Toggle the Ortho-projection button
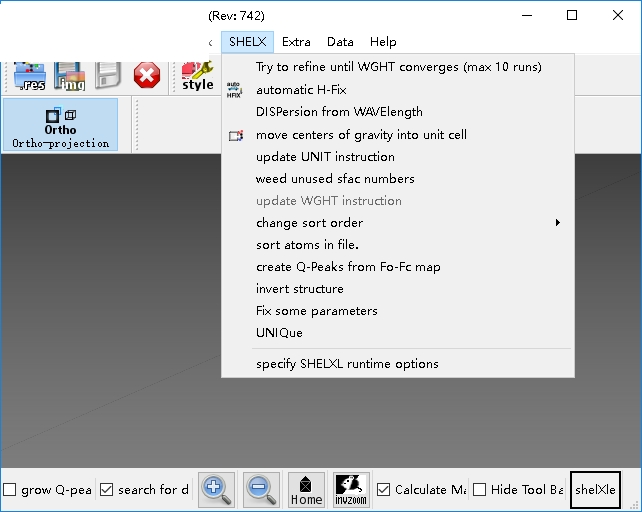642x512 pixels. pos(60,125)
